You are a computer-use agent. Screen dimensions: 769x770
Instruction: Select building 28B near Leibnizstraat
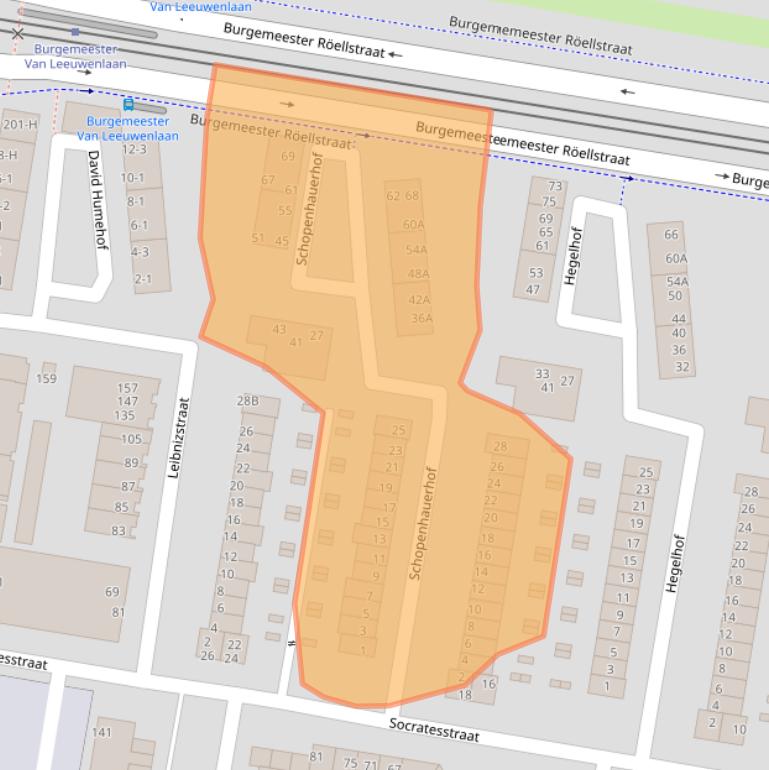click(x=247, y=401)
